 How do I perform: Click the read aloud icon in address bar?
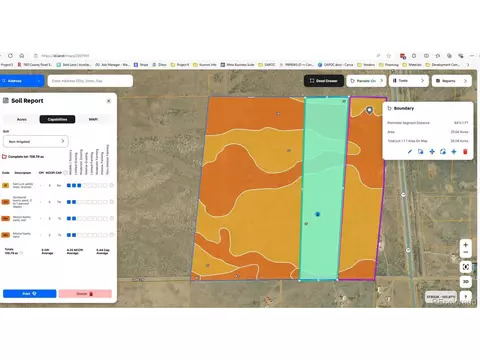click(378, 56)
